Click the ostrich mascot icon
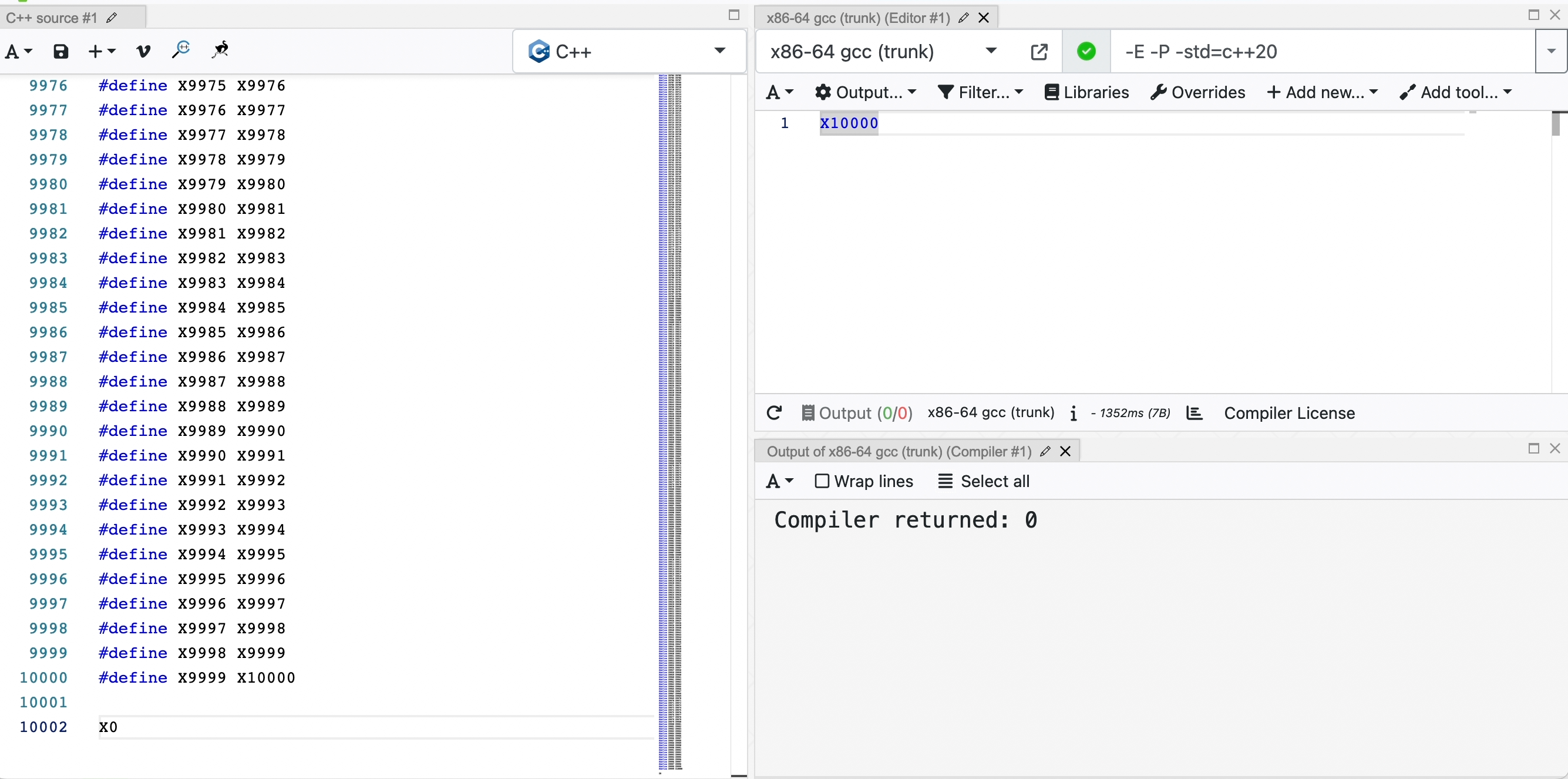Viewport: 1568px width, 779px height. (x=220, y=51)
